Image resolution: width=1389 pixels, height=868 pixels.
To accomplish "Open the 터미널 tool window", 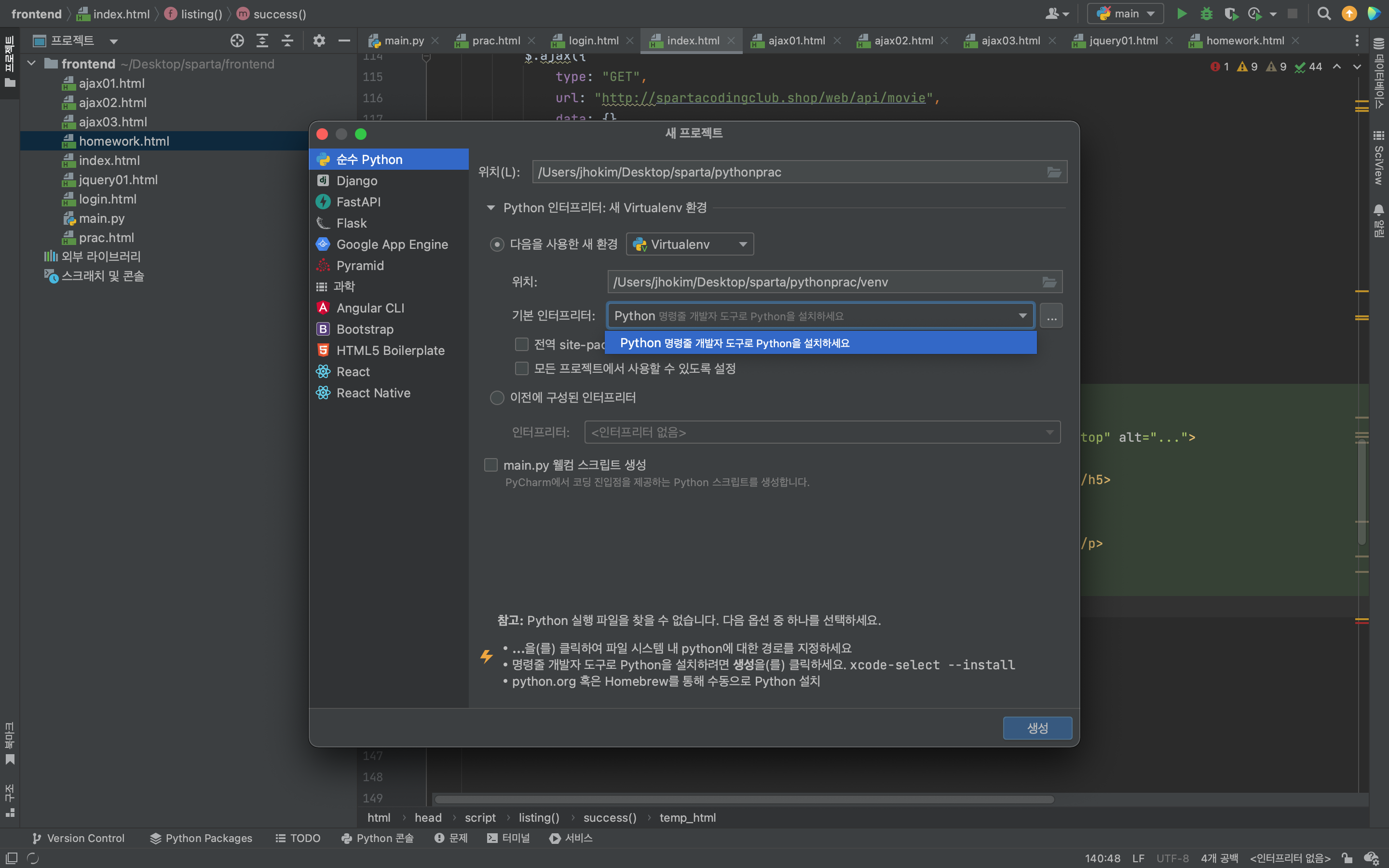I will click(508, 838).
